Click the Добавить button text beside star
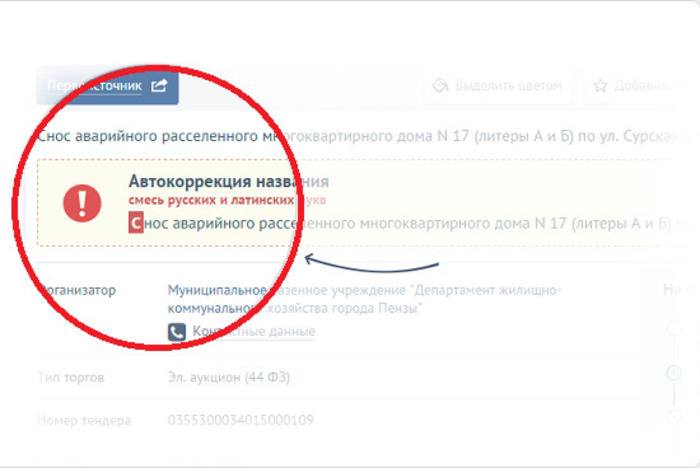Viewport: 700px width, 468px height. coord(646,85)
